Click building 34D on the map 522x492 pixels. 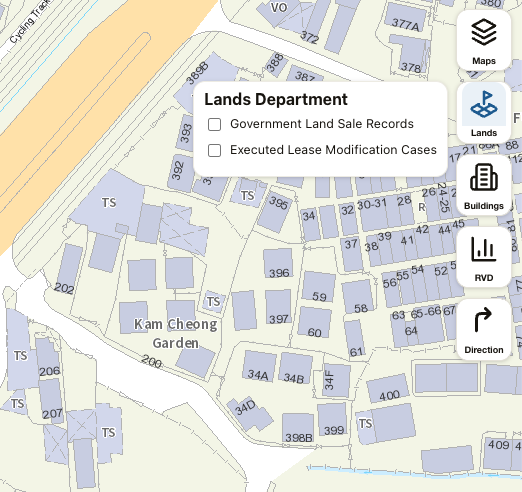[x=249, y=413]
